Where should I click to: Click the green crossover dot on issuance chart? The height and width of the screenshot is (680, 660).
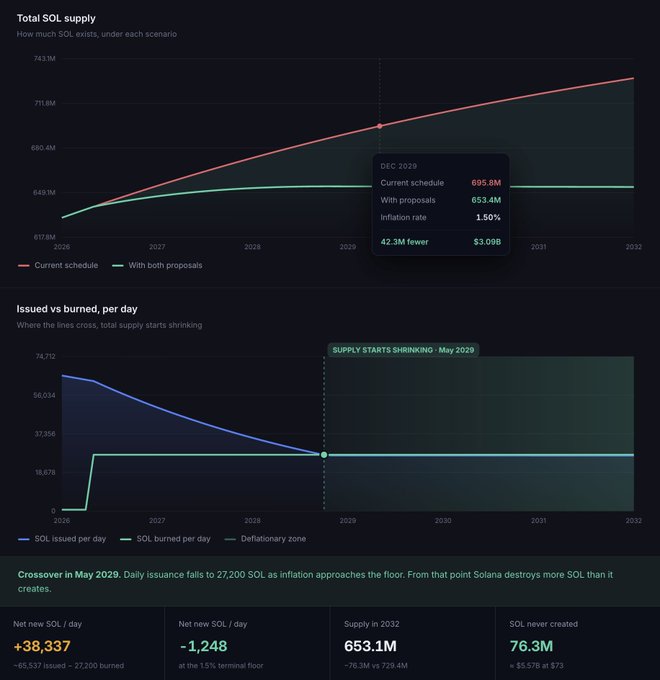pos(324,455)
